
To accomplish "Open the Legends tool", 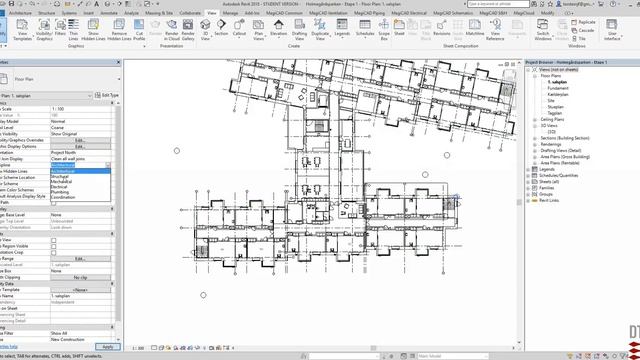I will click(x=342, y=28).
